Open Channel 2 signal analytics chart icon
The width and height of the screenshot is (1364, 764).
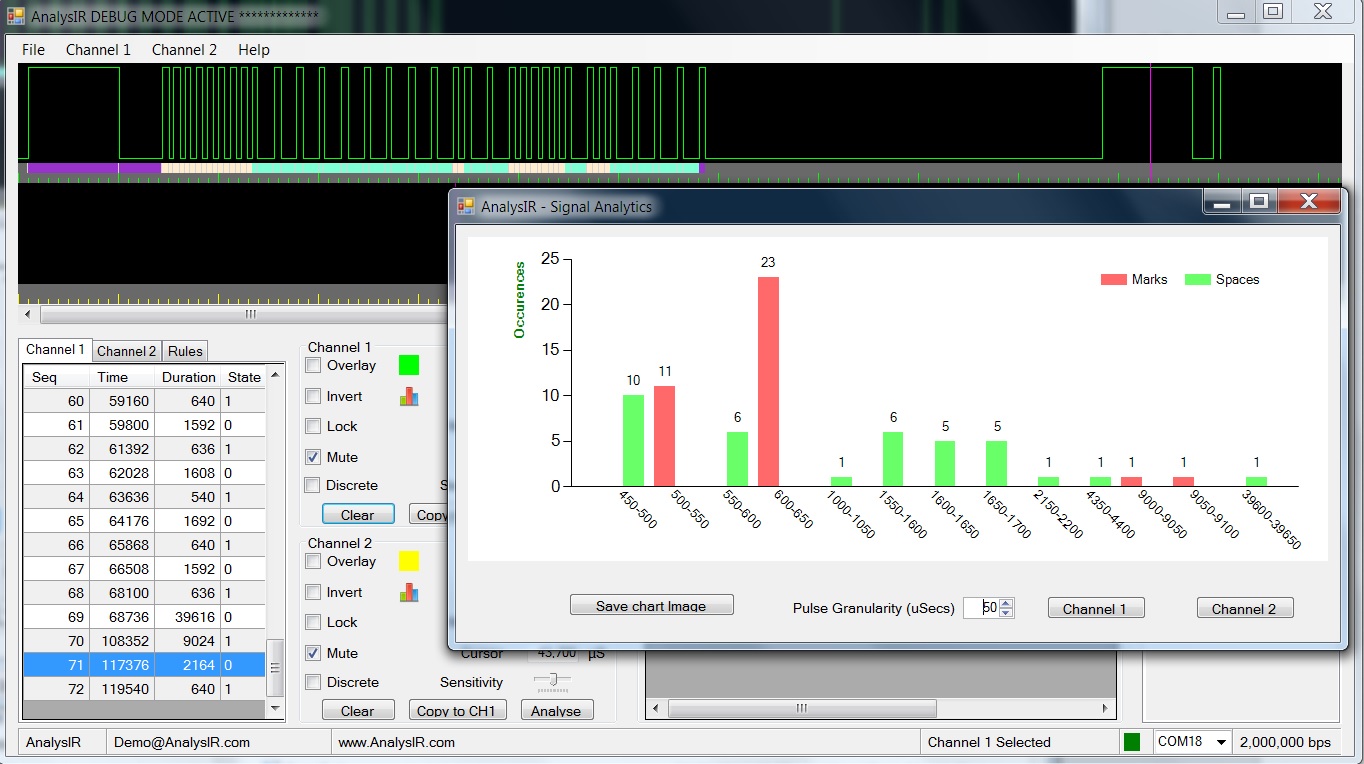[x=409, y=593]
